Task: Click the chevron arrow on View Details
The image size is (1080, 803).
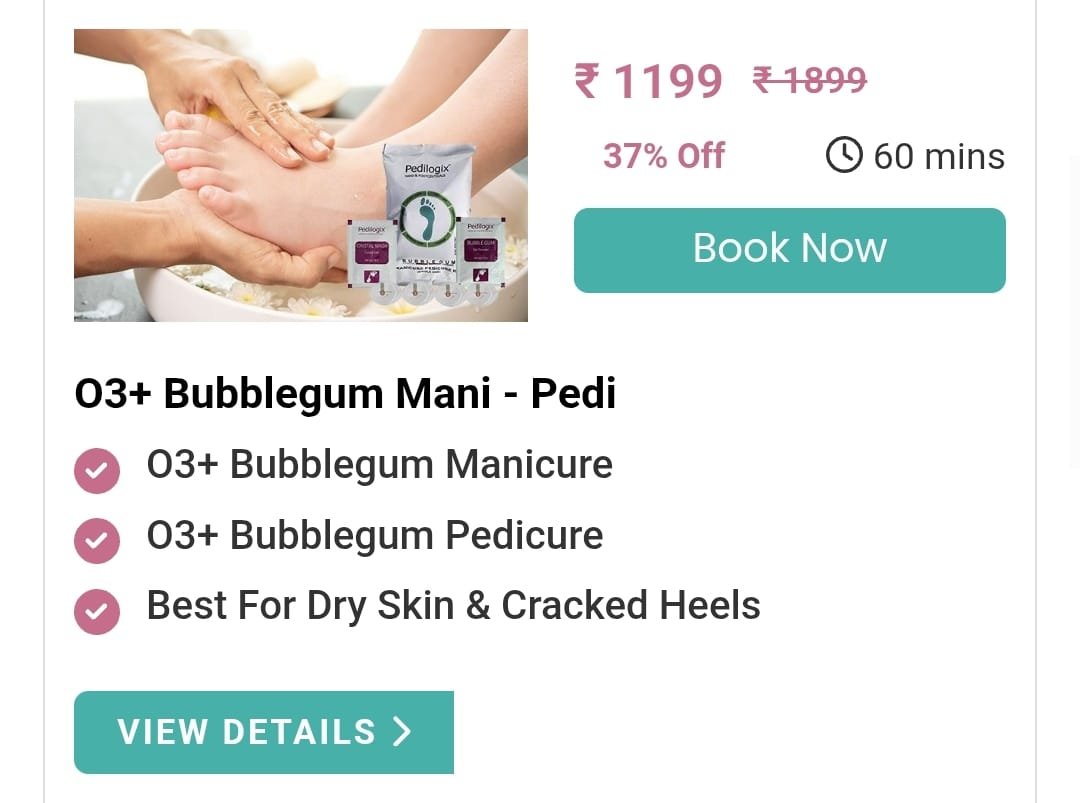Action: (x=402, y=731)
